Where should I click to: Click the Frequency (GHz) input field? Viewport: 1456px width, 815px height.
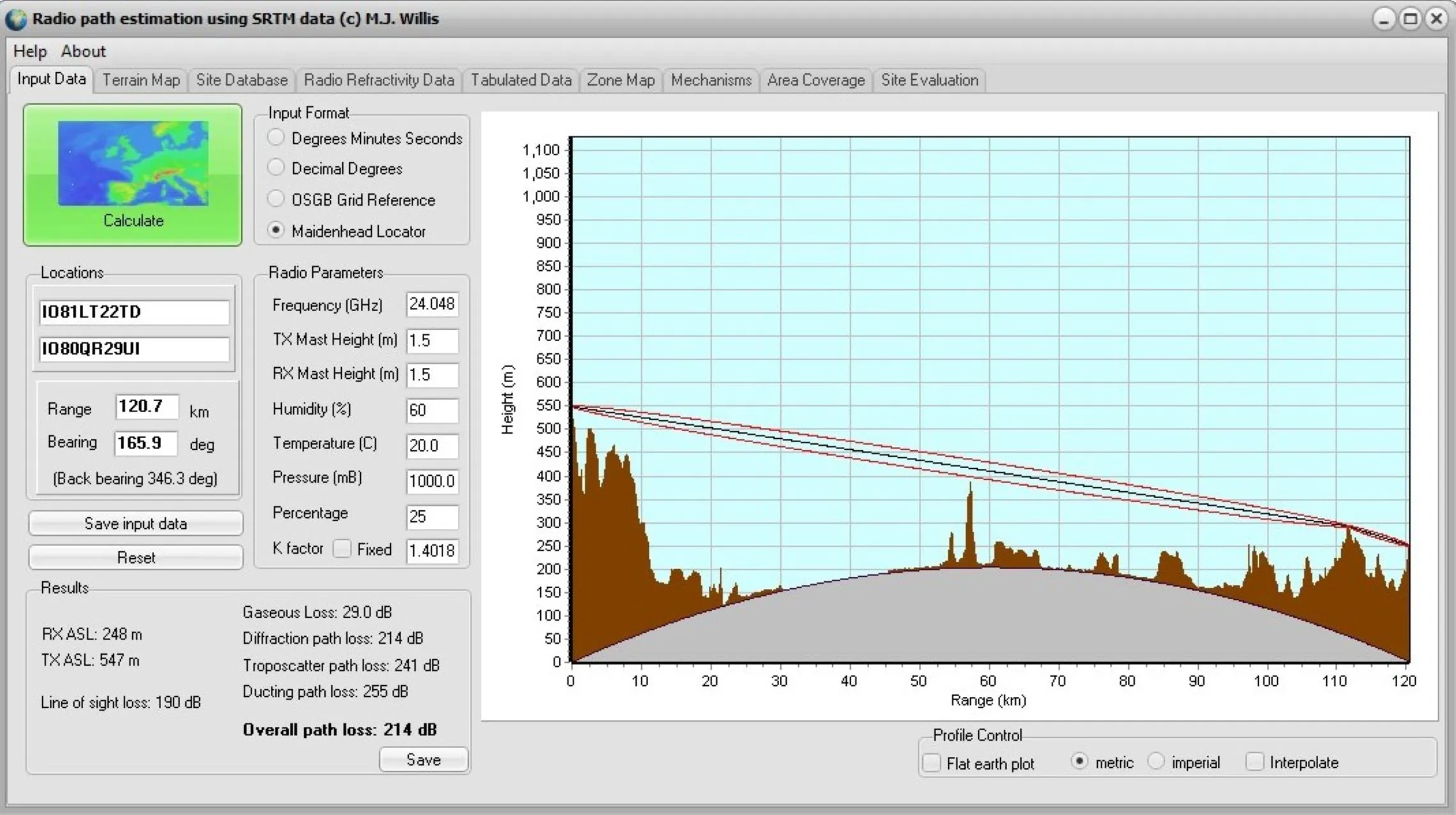pyautogui.click(x=432, y=305)
